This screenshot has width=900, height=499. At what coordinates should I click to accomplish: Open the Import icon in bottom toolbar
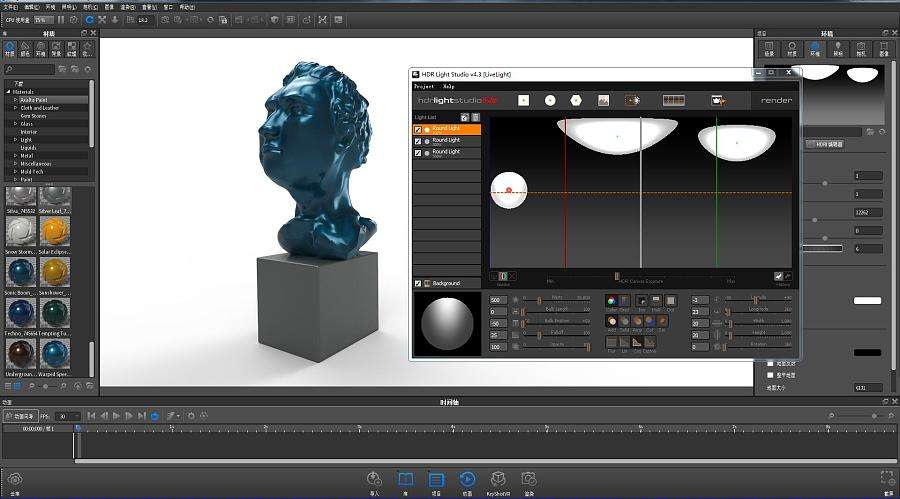(373, 481)
